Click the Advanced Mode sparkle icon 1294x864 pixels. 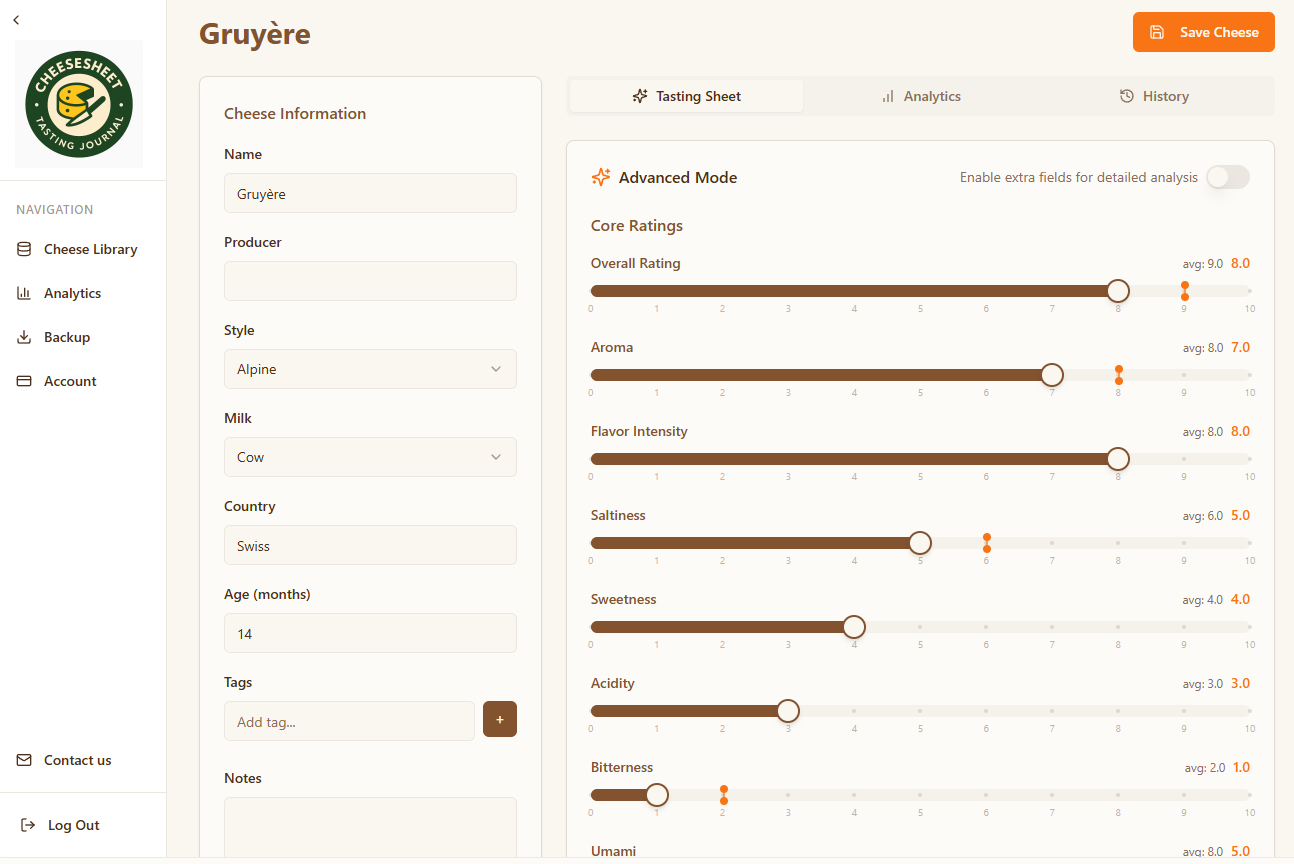pos(601,177)
